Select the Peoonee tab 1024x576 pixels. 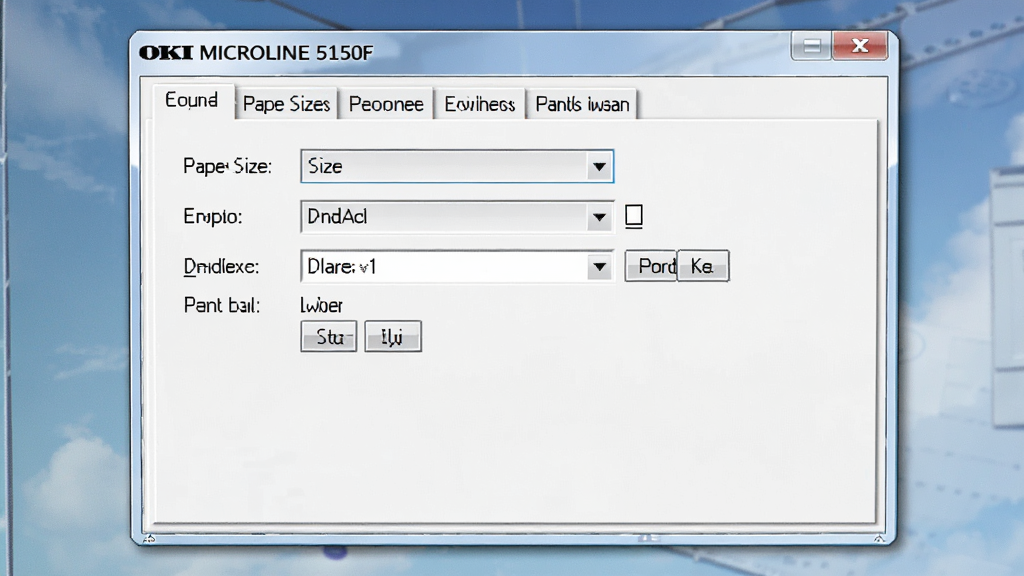pos(386,104)
